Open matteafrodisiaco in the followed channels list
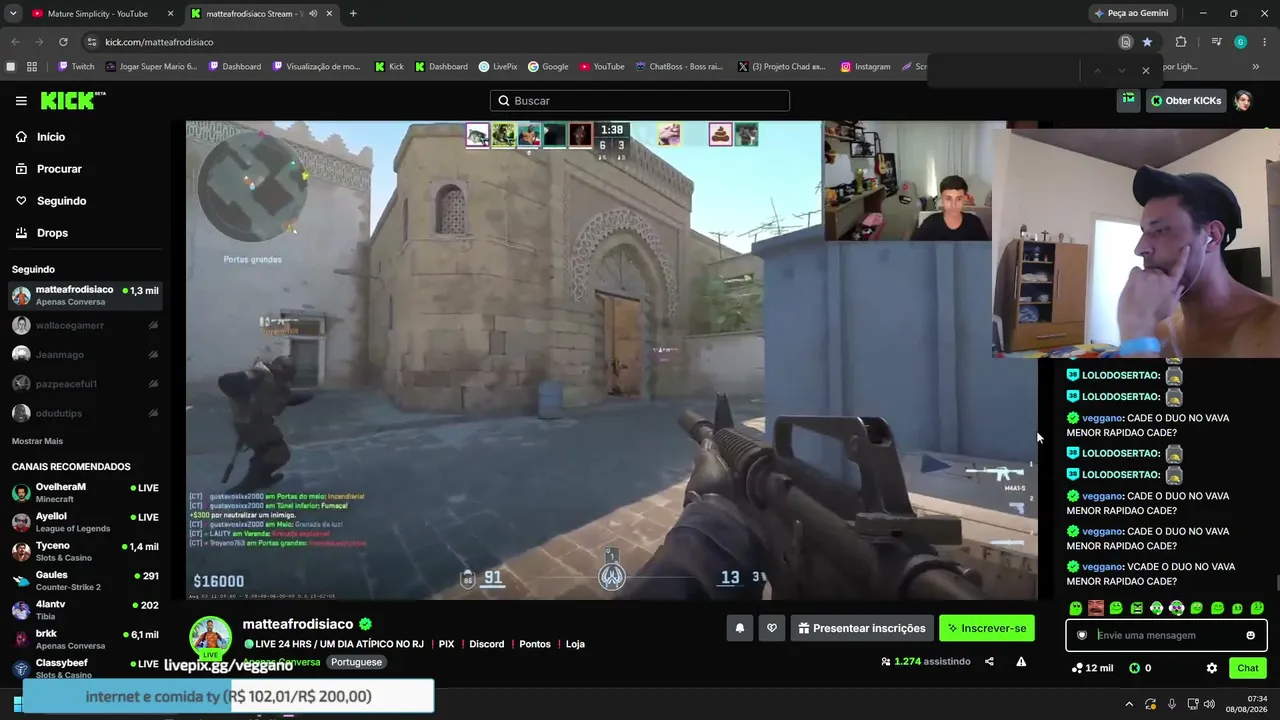Screen dimensions: 1280x720 (x=85, y=296)
